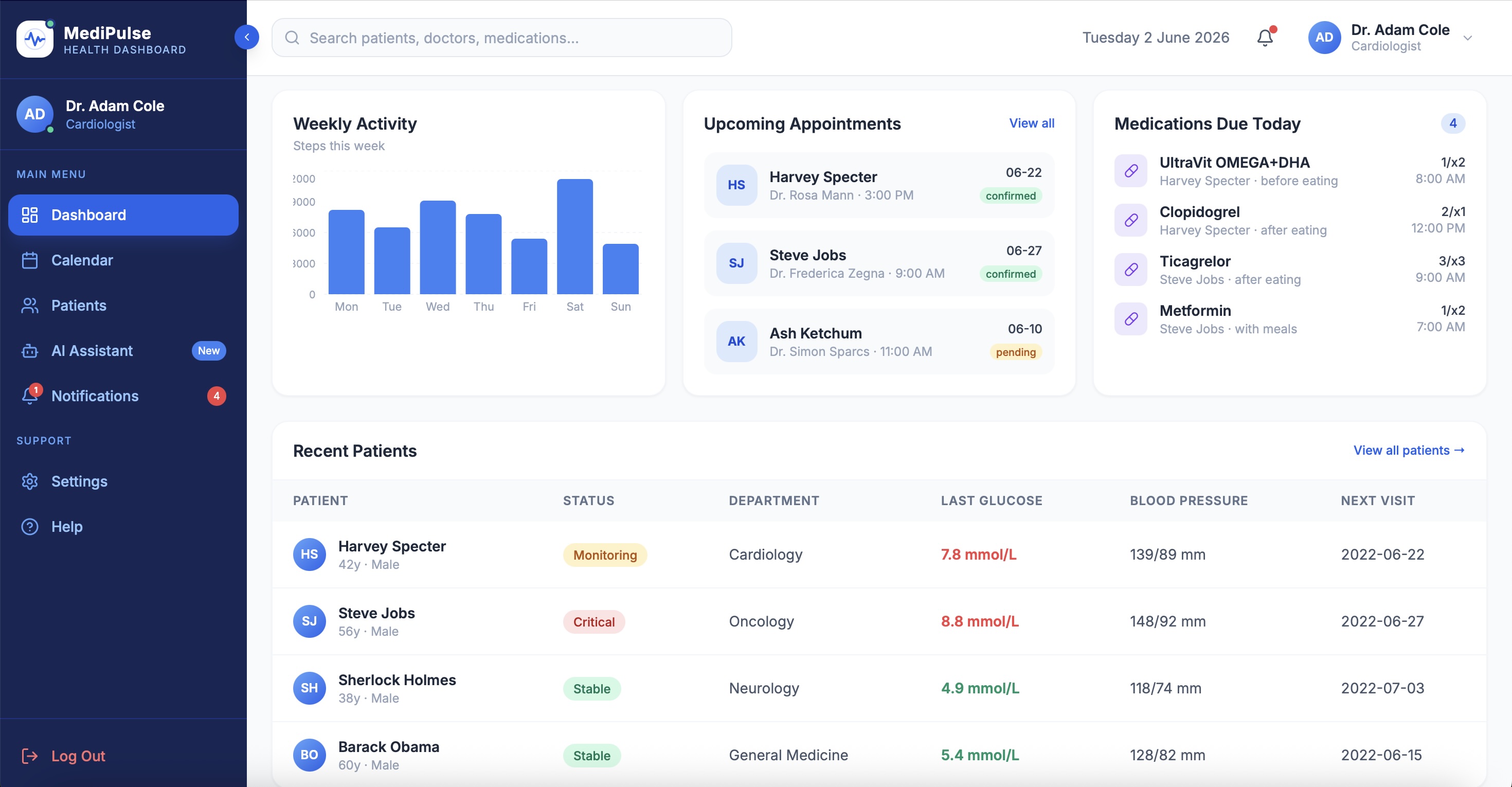Open the Settings menu item

tap(123, 481)
